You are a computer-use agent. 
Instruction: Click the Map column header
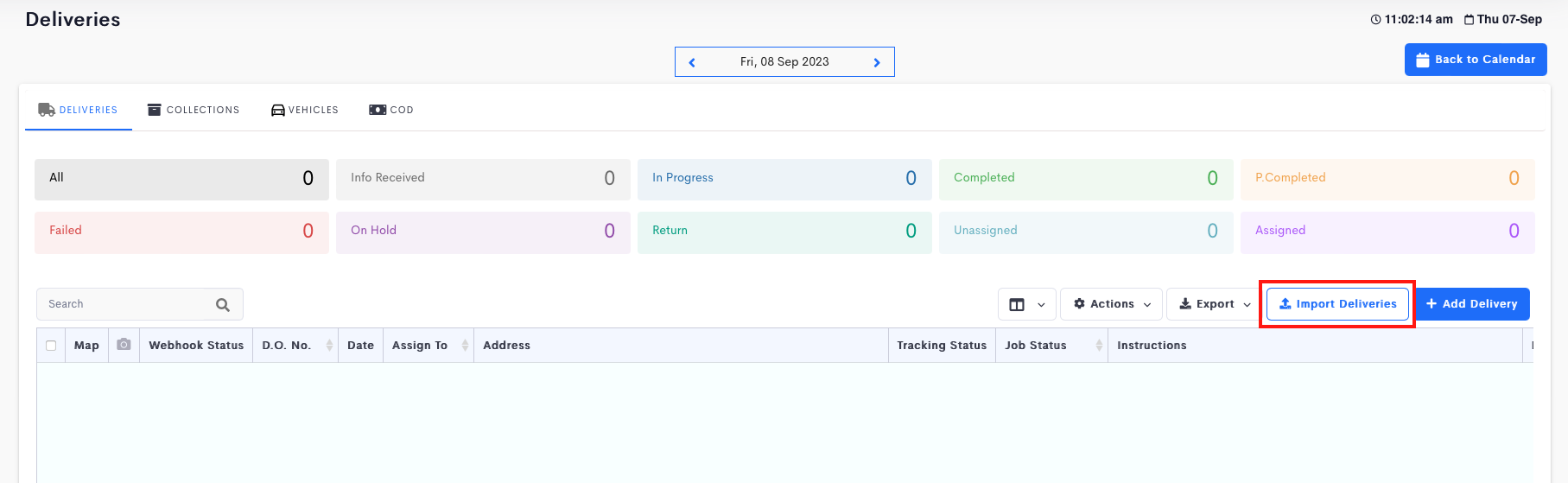(86, 345)
